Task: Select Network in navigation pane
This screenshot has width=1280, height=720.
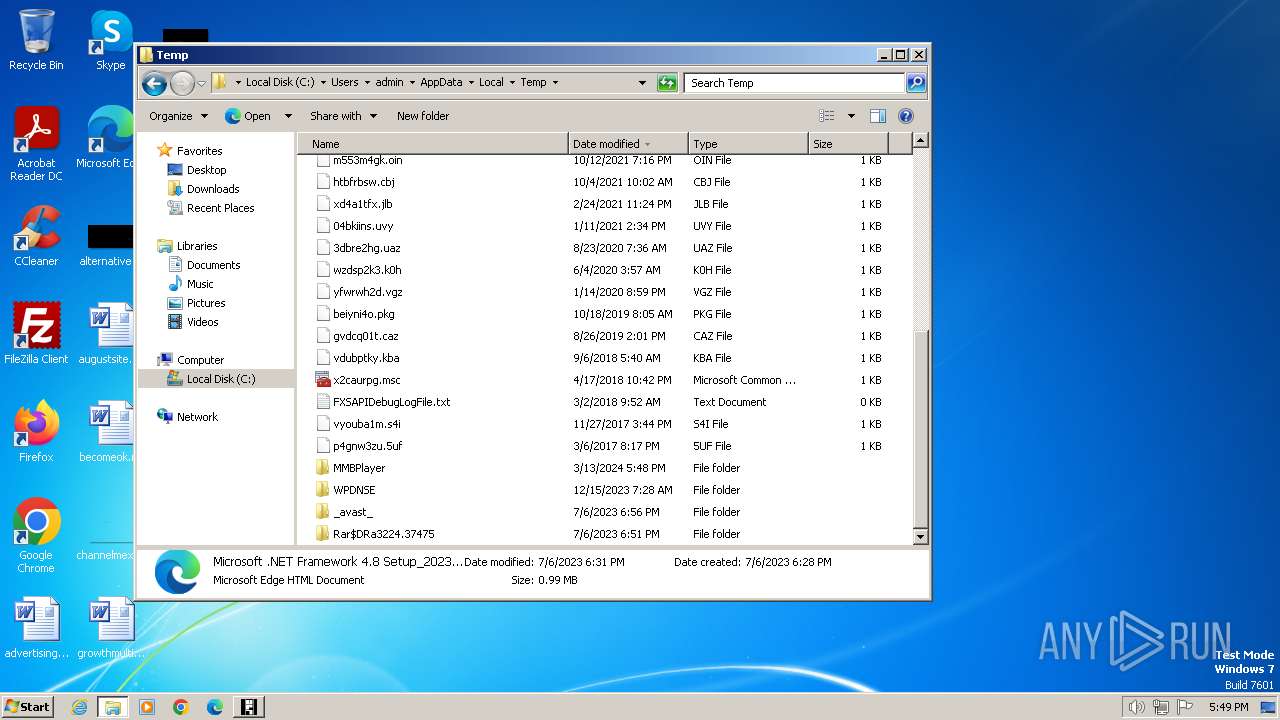Action: (197, 417)
